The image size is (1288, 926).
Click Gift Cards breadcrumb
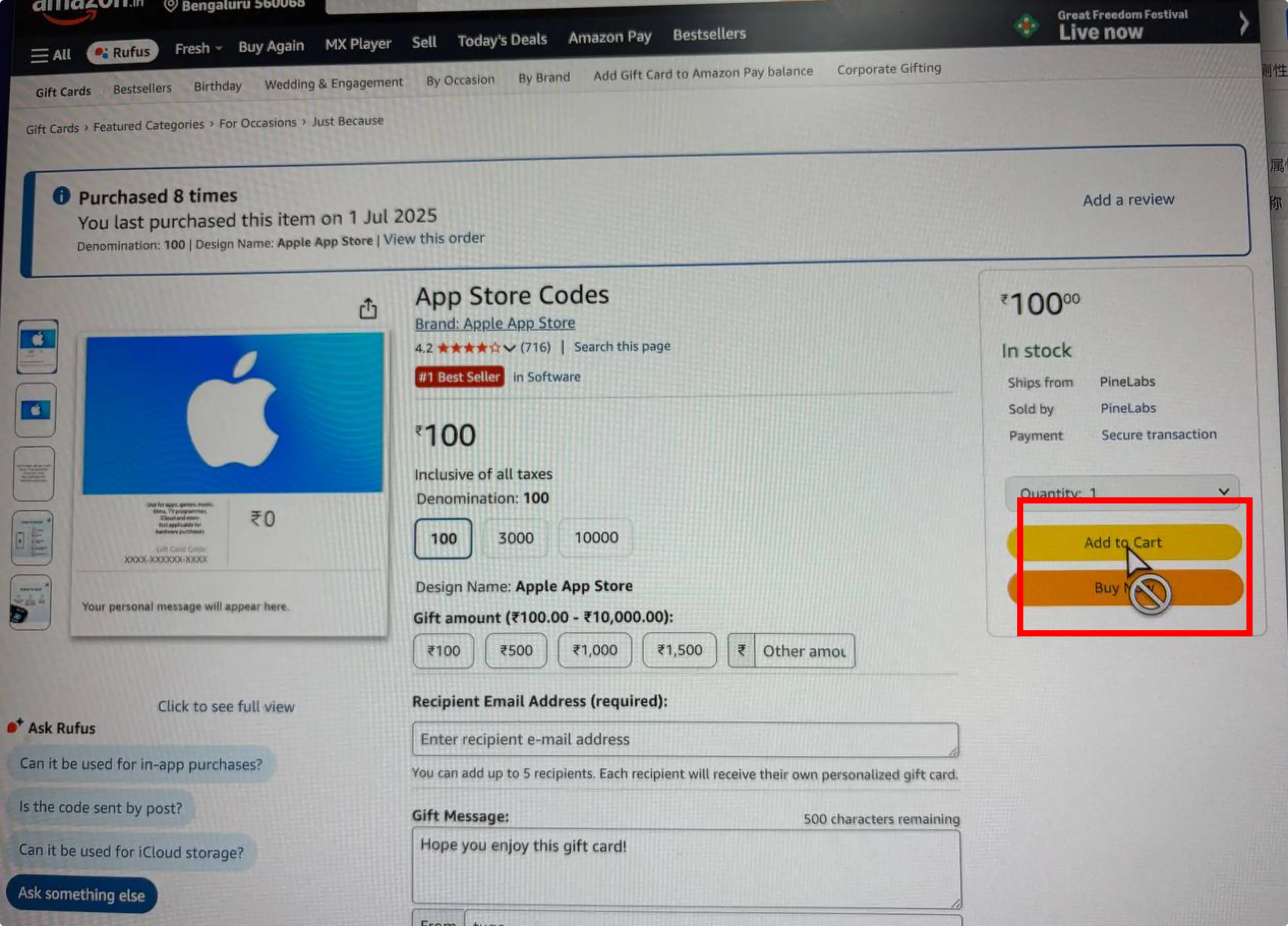[x=52, y=129]
